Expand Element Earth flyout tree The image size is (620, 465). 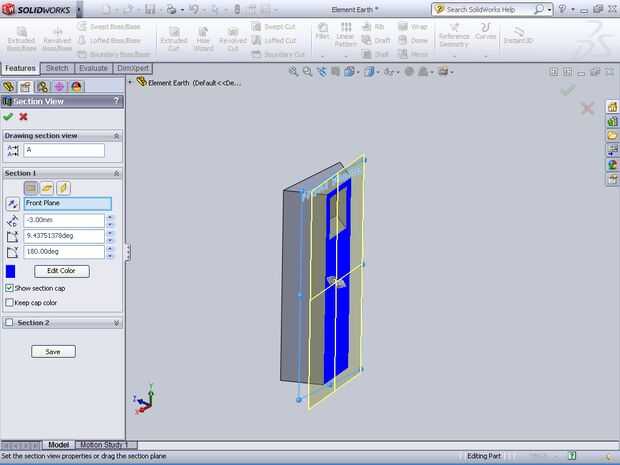click(x=130, y=82)
